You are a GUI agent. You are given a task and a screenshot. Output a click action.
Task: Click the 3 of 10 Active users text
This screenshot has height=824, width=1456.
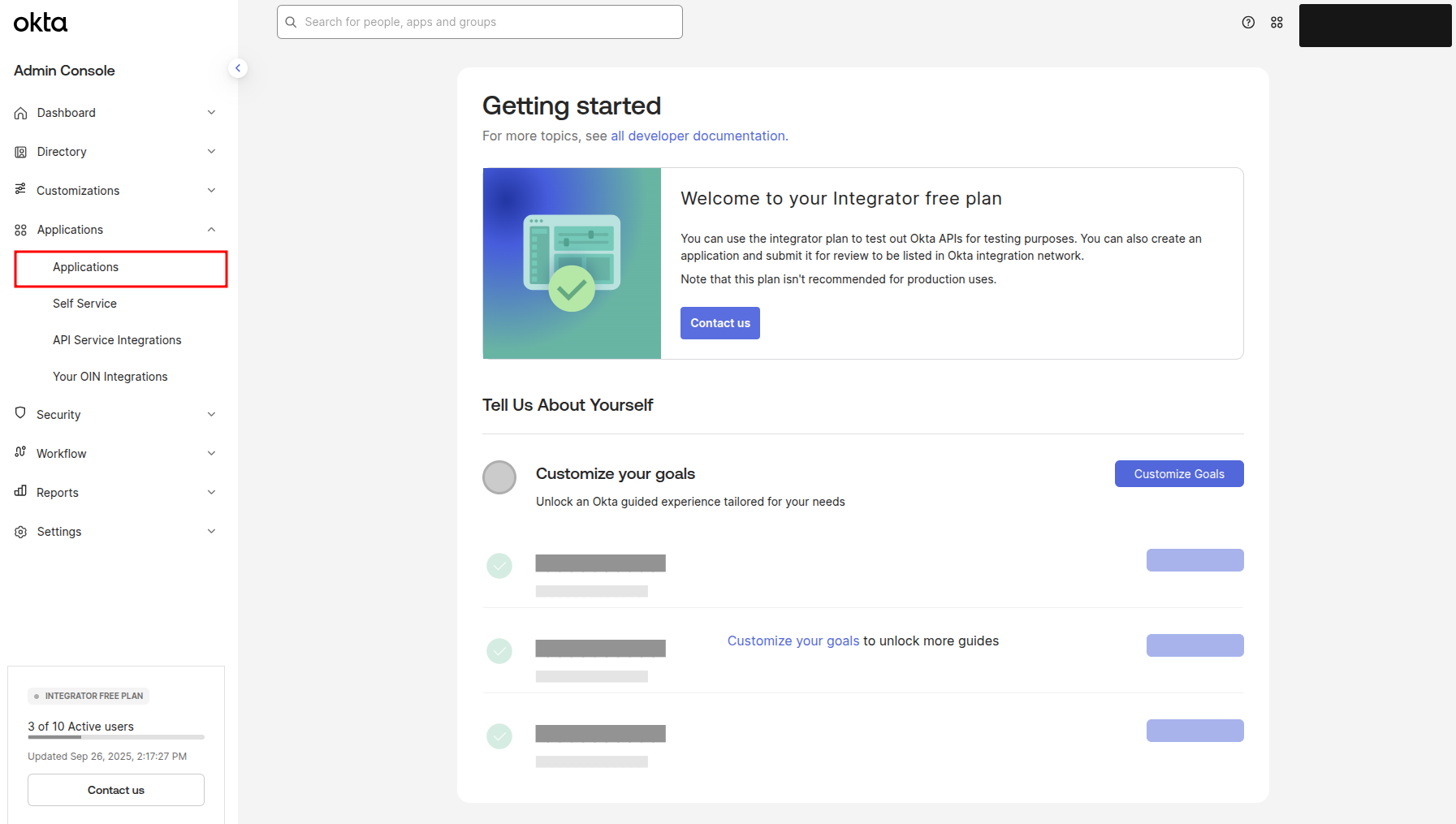tap(81, 727)
